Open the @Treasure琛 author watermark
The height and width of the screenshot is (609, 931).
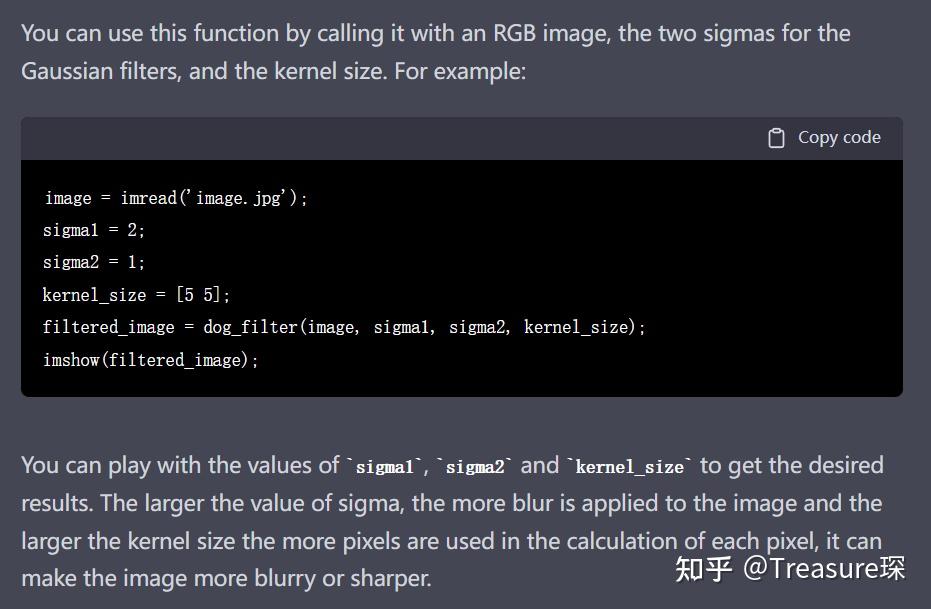[824, 569]
